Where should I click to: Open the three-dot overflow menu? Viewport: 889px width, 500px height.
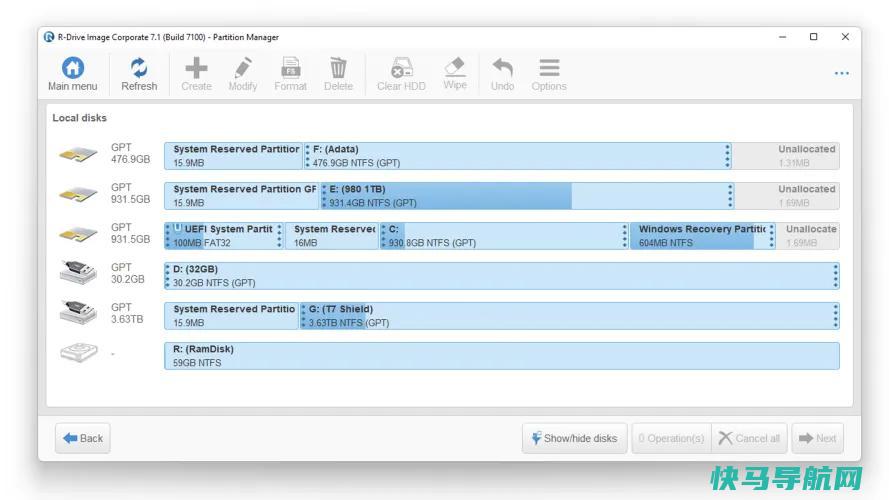[841, 73]
